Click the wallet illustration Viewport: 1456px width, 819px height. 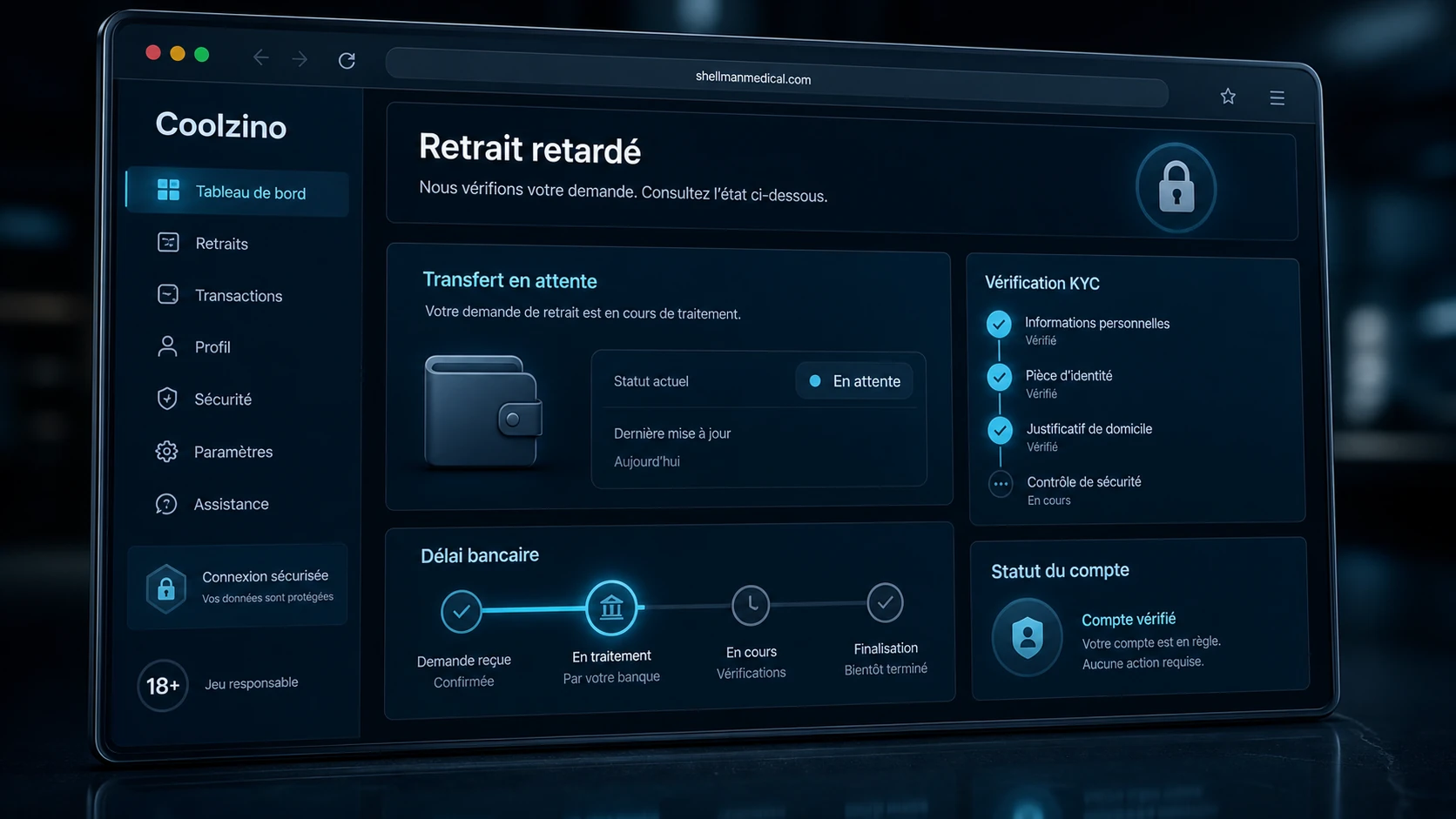point(483,411)
